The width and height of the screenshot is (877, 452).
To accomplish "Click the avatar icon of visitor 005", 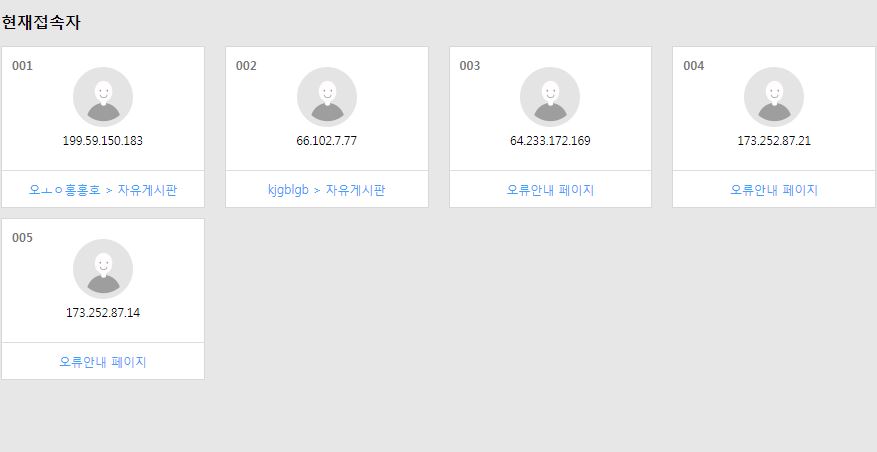I will pos(103,269).
